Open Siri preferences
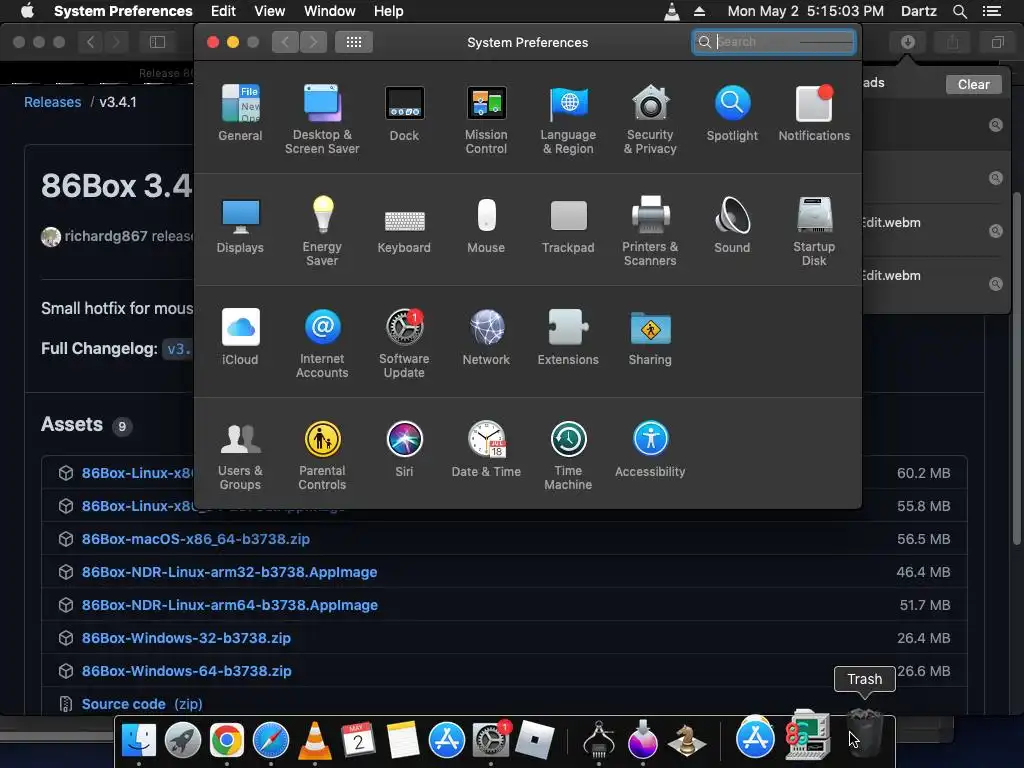This screenshot has width=1024, height=768. [404, 449]
